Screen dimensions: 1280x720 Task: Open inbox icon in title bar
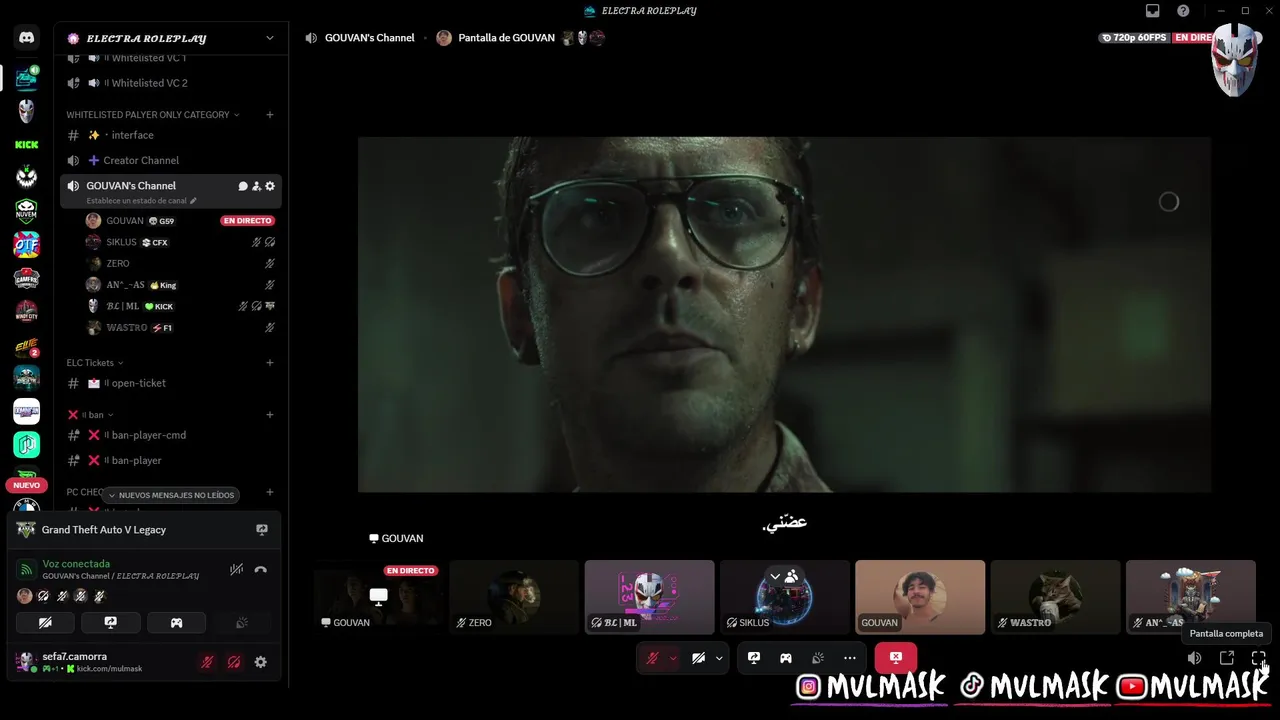click(x=1153, y=11)
